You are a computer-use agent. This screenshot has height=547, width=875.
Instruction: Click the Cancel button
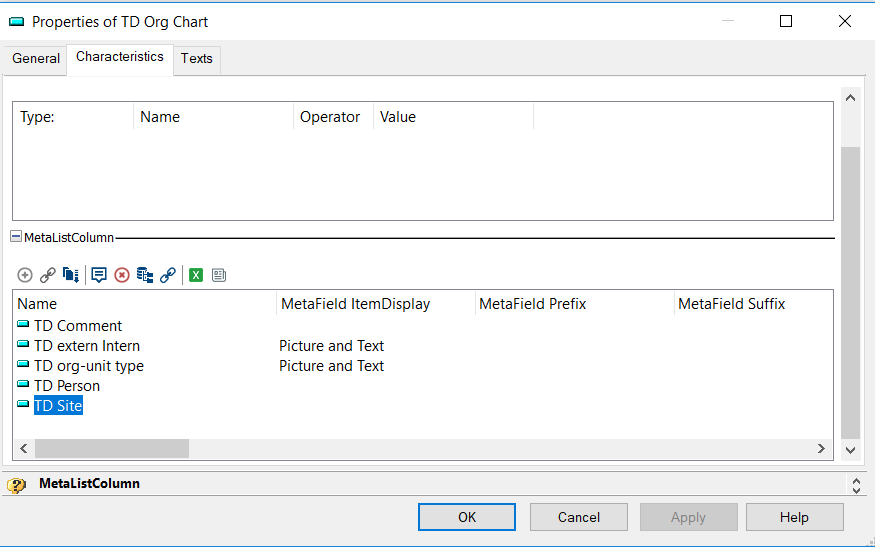578,517
